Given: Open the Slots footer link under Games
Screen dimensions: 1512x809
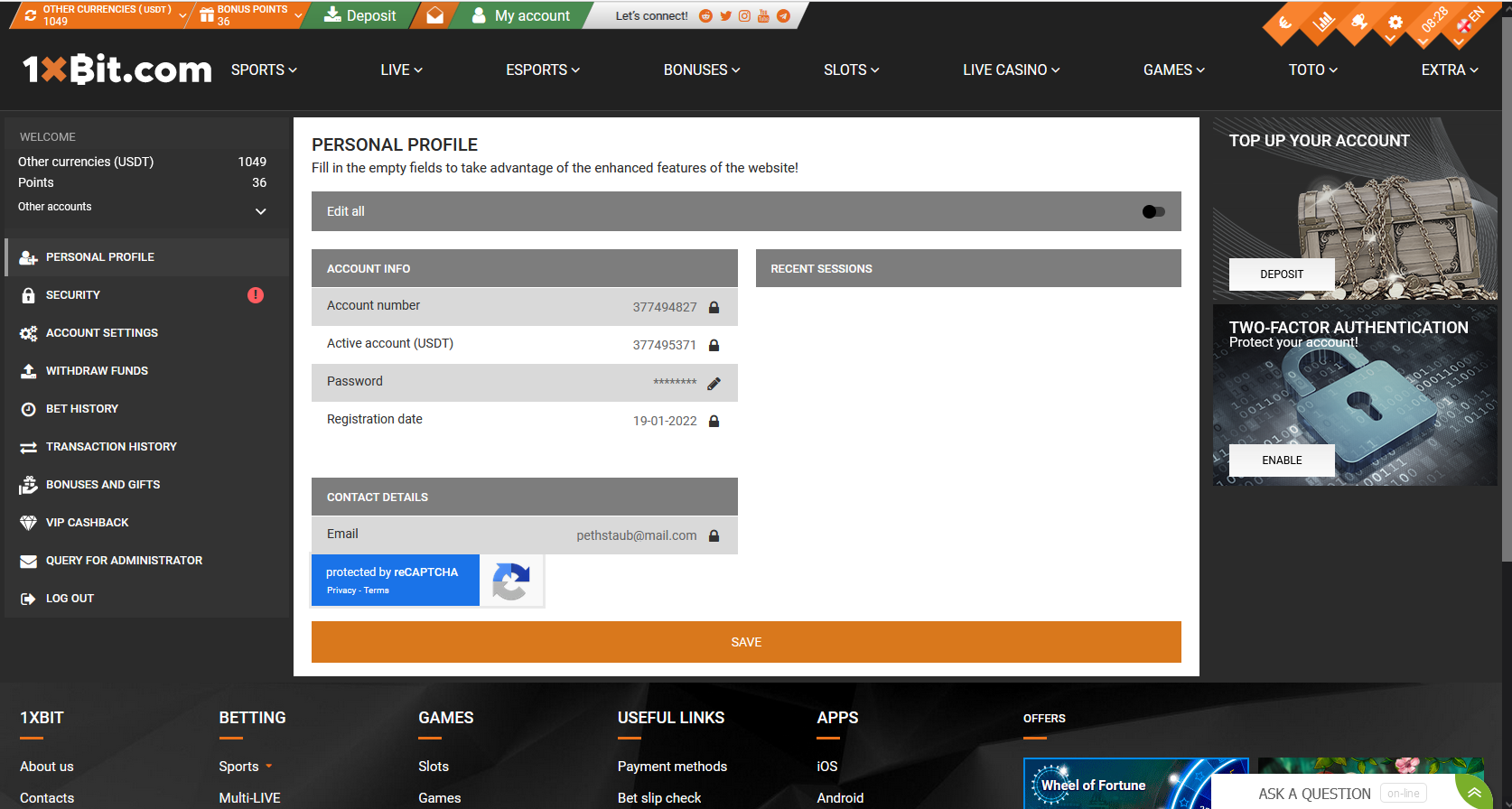Looking at the screenshot, I should (x=434, y=767).
